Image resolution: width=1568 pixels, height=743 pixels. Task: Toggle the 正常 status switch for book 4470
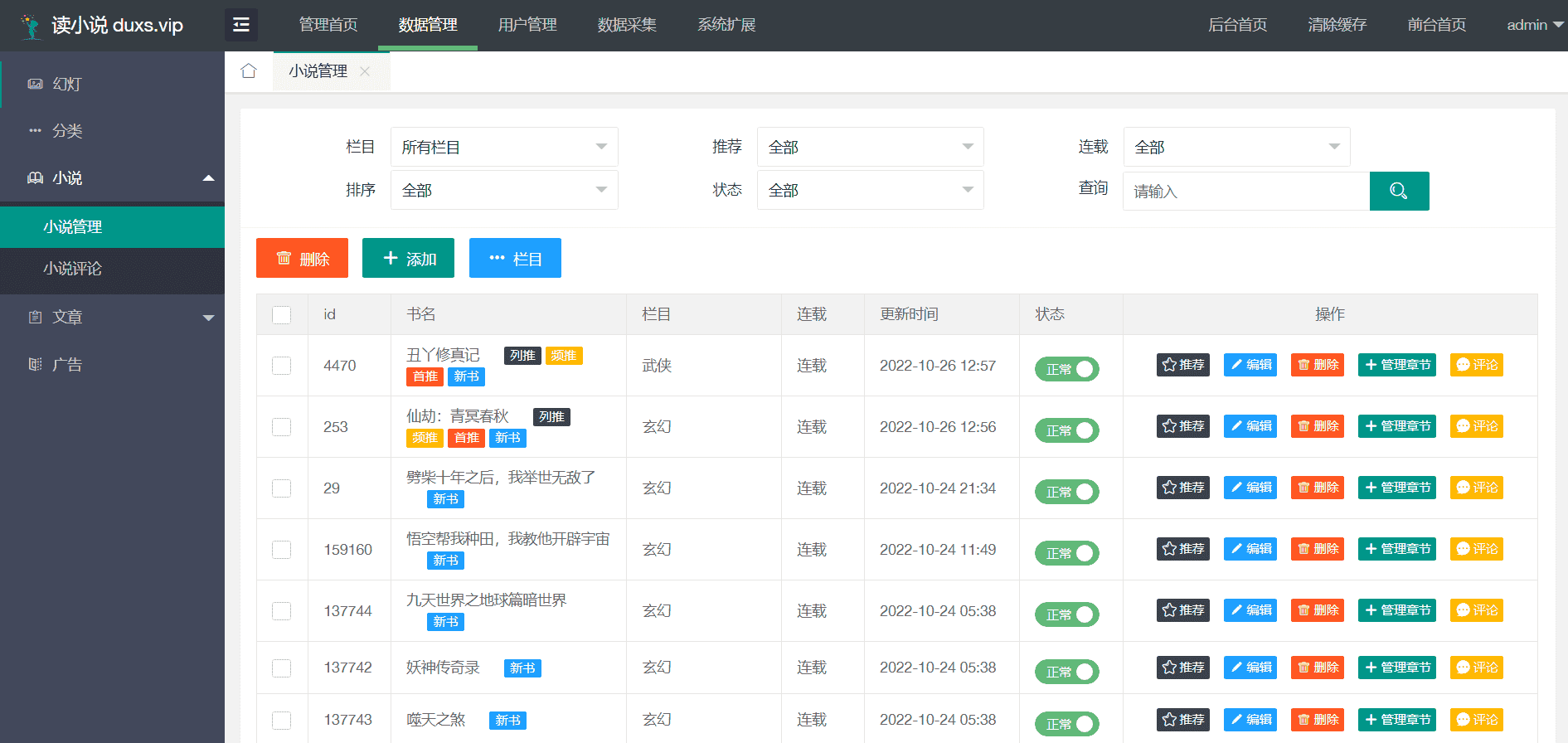1066,369
